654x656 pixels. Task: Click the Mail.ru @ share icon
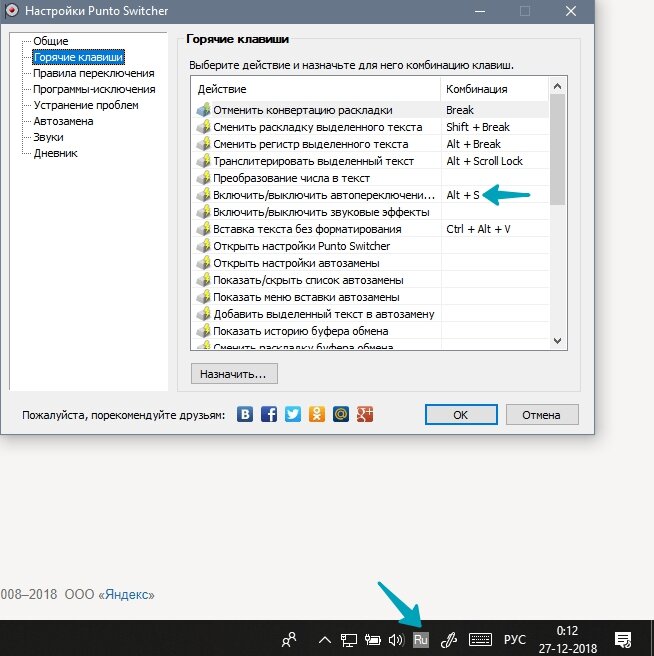(341, 415)
